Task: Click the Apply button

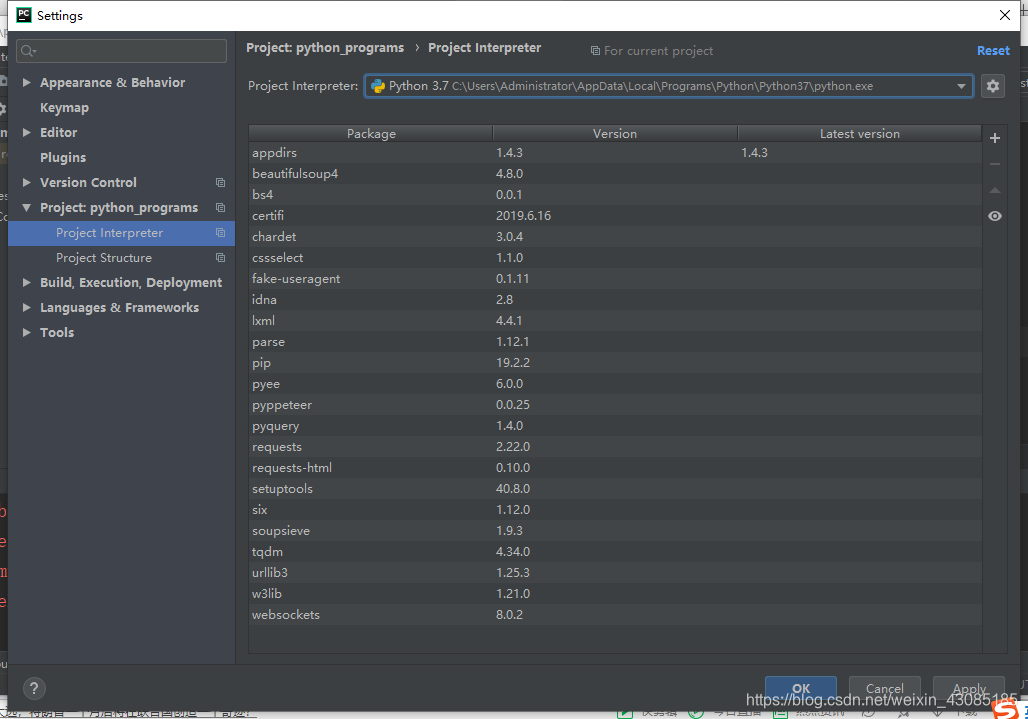Action: [969, 688]
